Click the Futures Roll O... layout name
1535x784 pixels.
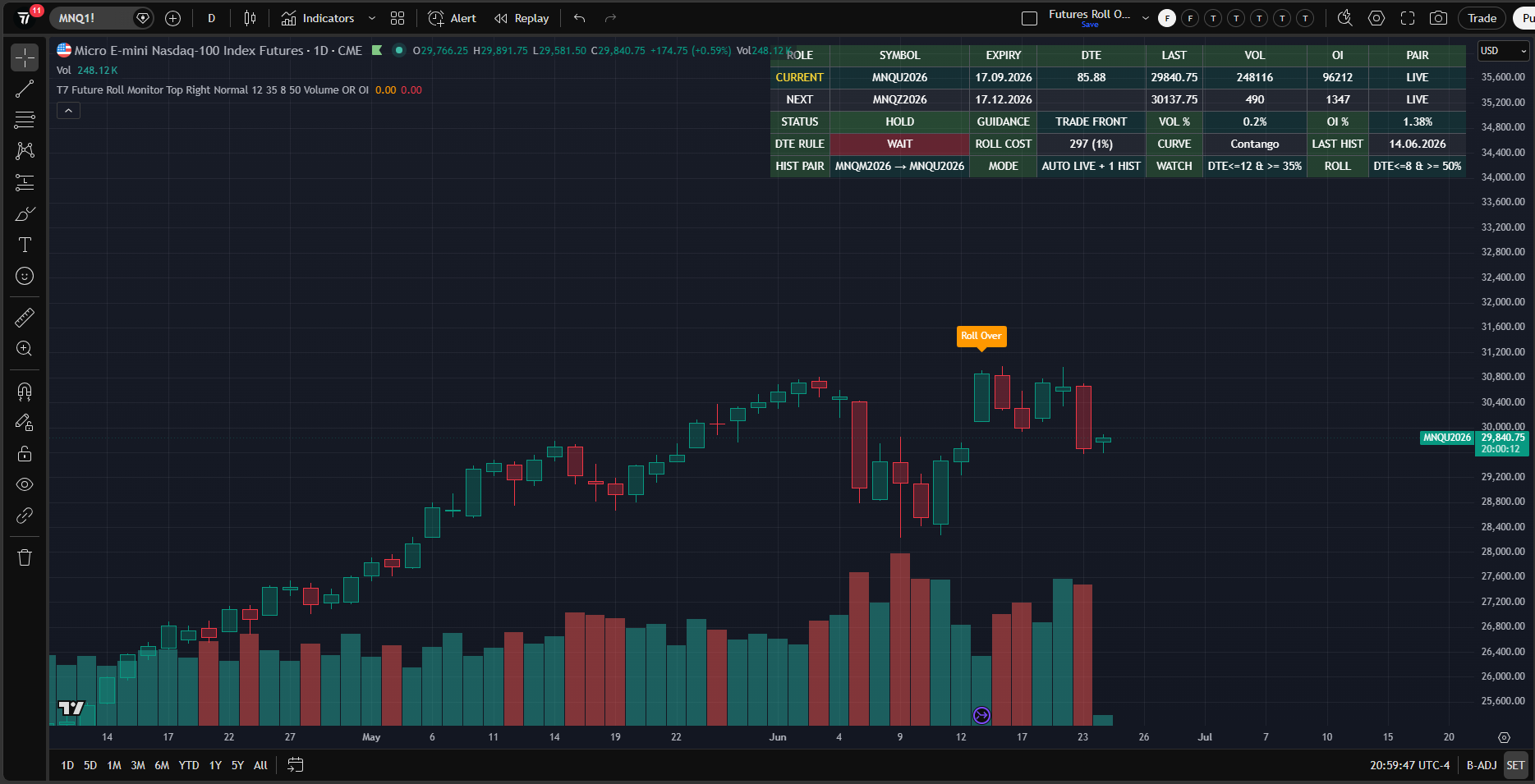[x=1089, y=15]
